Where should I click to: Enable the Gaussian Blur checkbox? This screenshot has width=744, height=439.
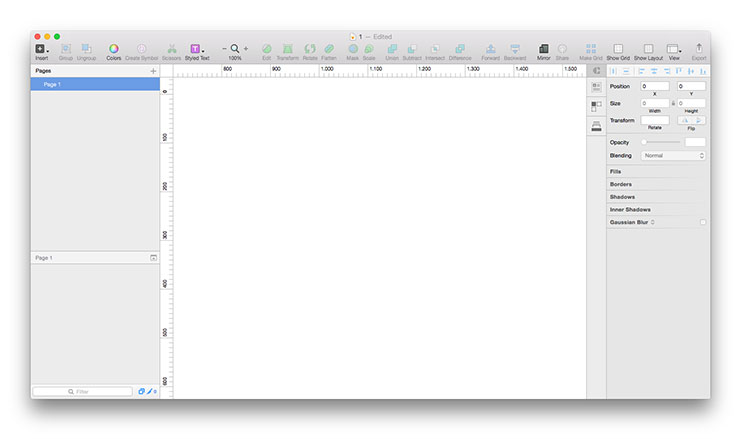pos(703,222)
